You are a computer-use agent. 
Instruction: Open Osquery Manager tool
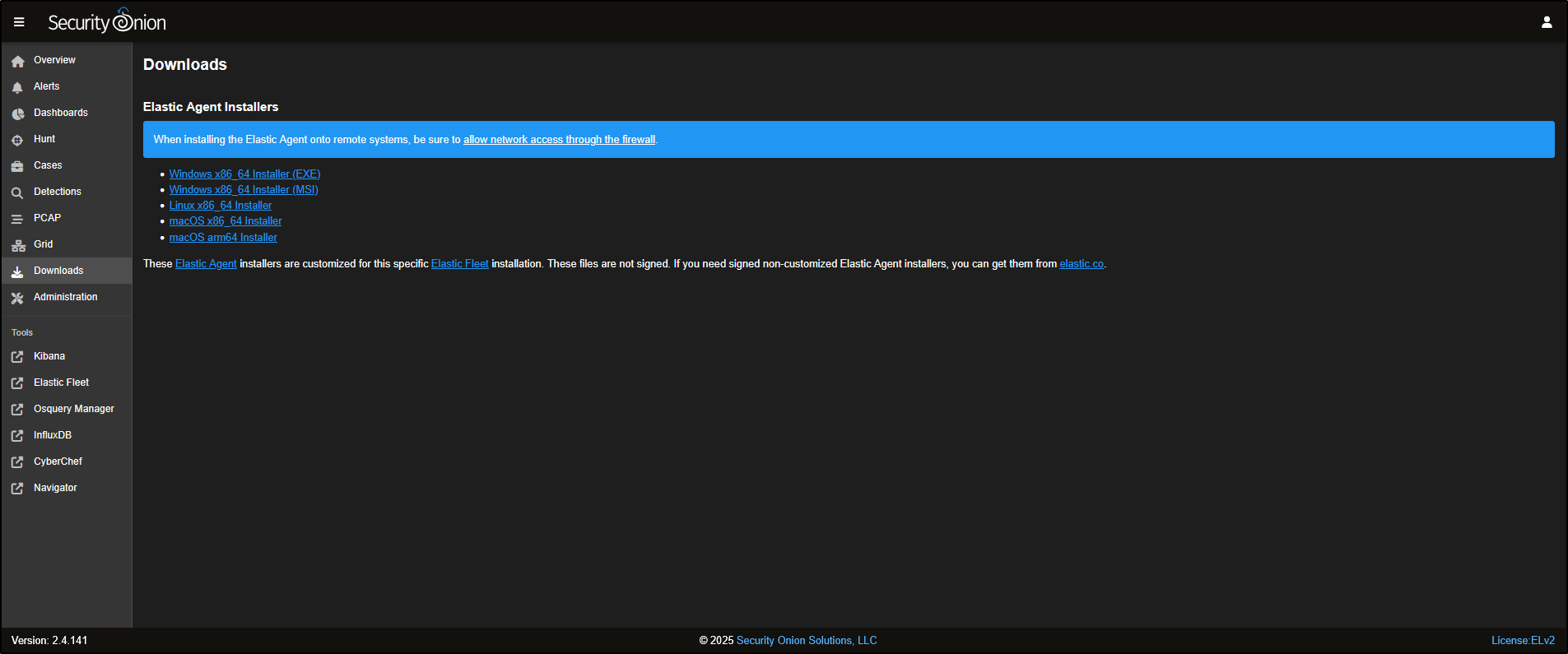[73, 409]
